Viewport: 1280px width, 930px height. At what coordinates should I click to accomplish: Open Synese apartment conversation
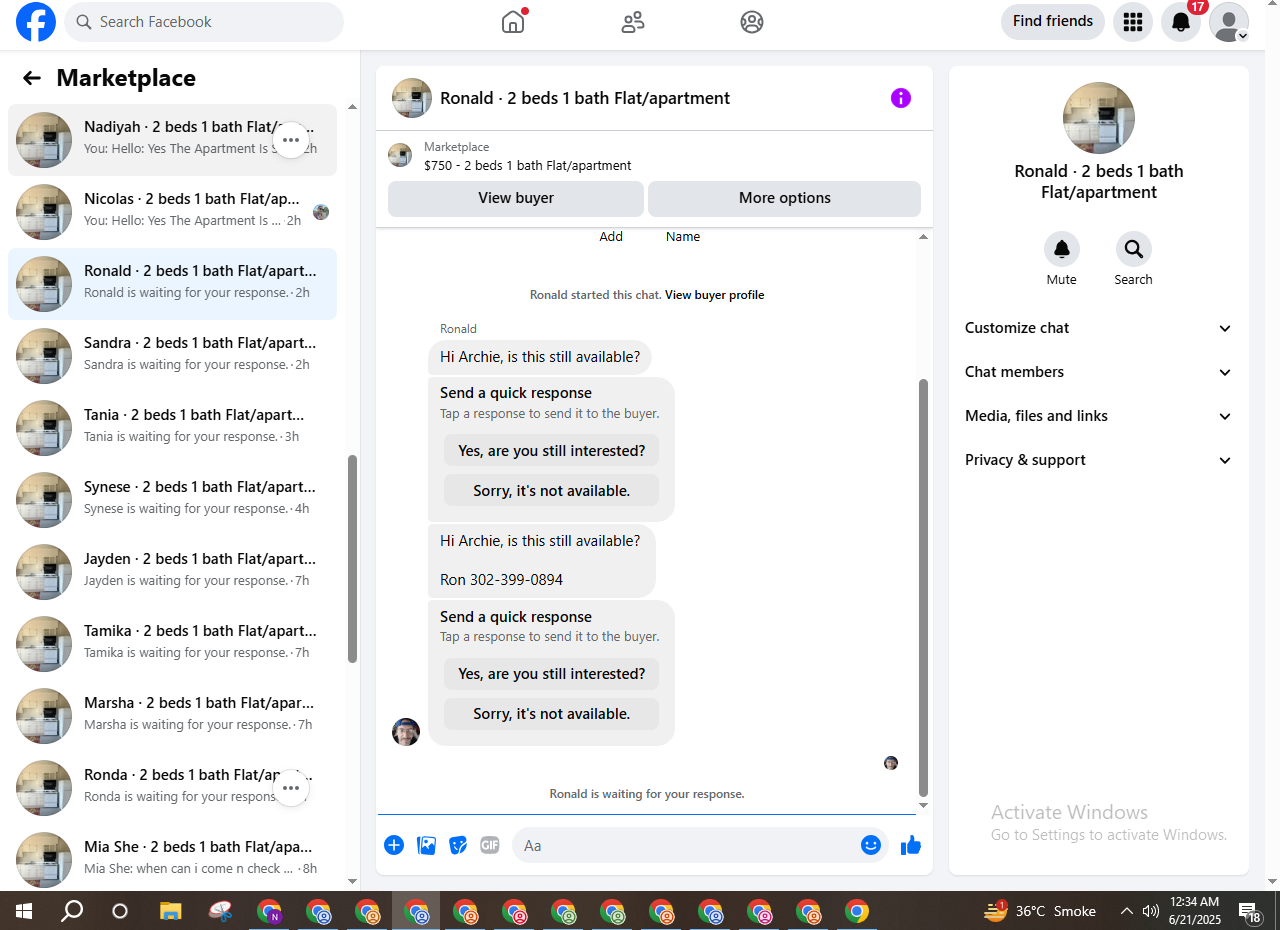172,500
